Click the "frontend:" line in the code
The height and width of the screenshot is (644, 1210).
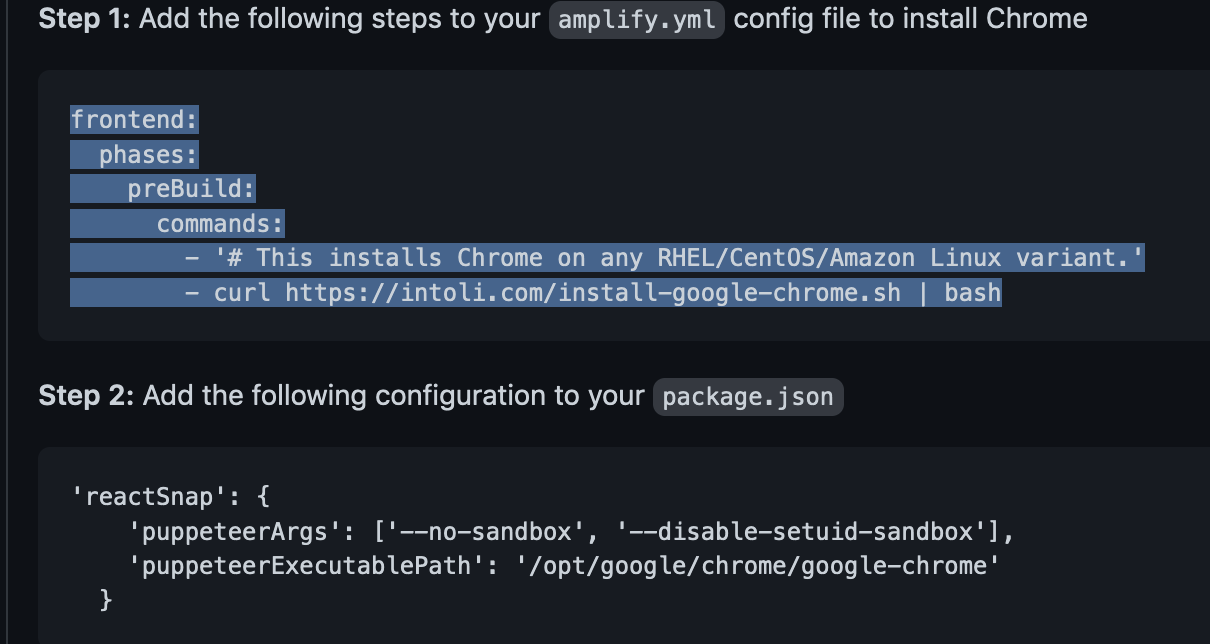pyautogui.click(x=134, y=121)
